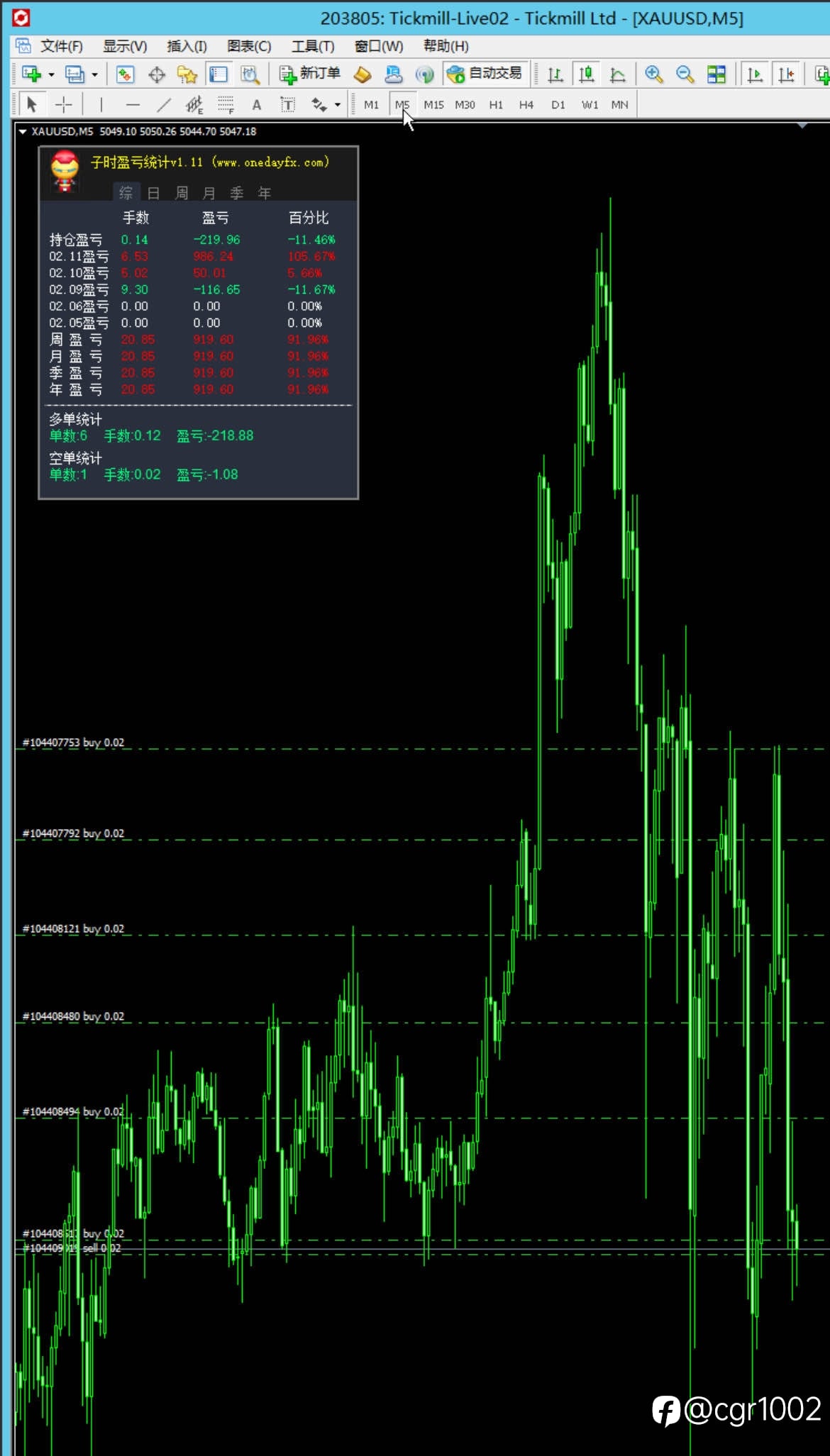
Task: Select the vertical line tool
Action: (x=101, y=105)
